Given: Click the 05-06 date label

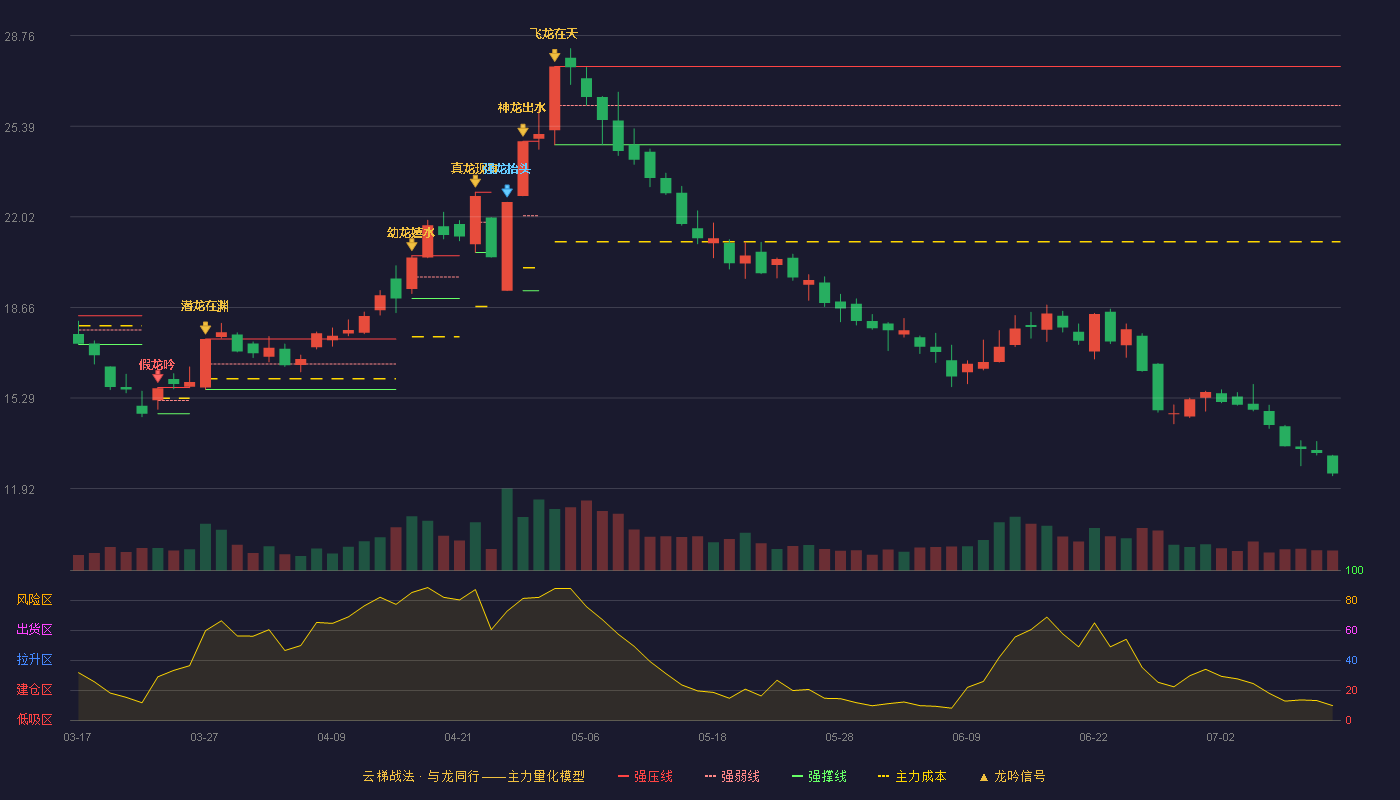Looking at the screenshot, I should pos(585,737).
